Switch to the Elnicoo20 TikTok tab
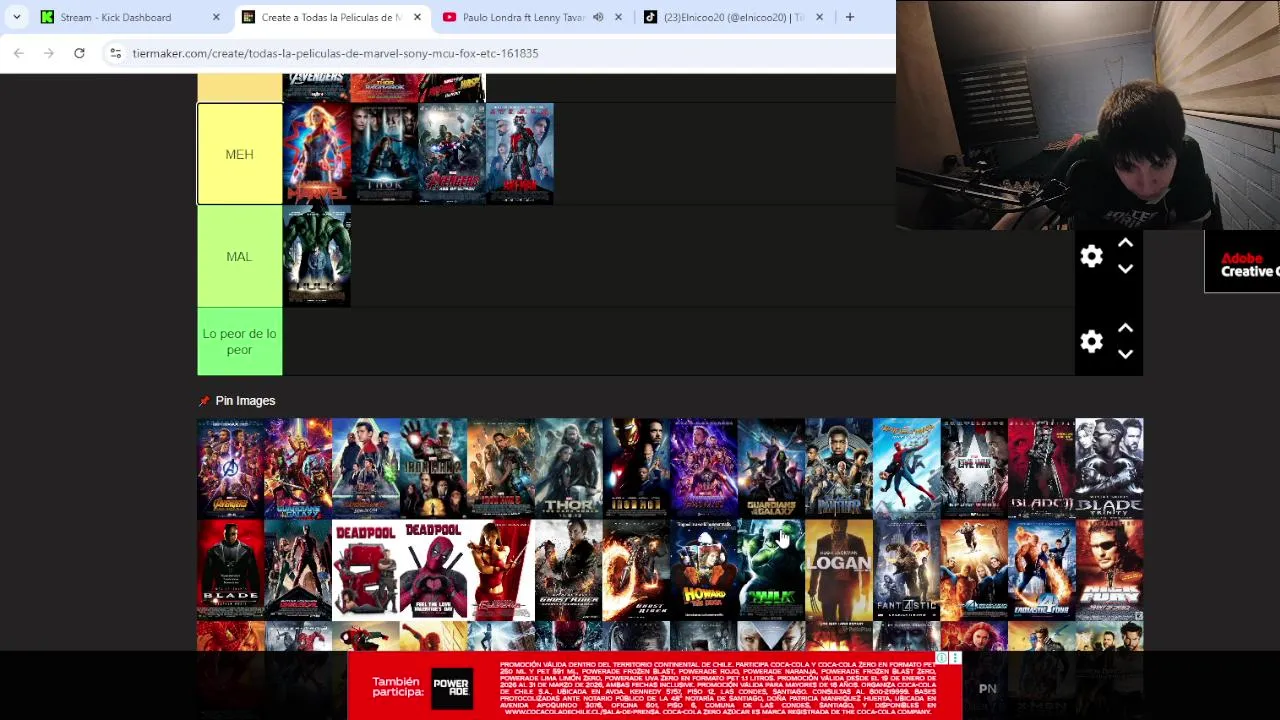 click(734, 17)
